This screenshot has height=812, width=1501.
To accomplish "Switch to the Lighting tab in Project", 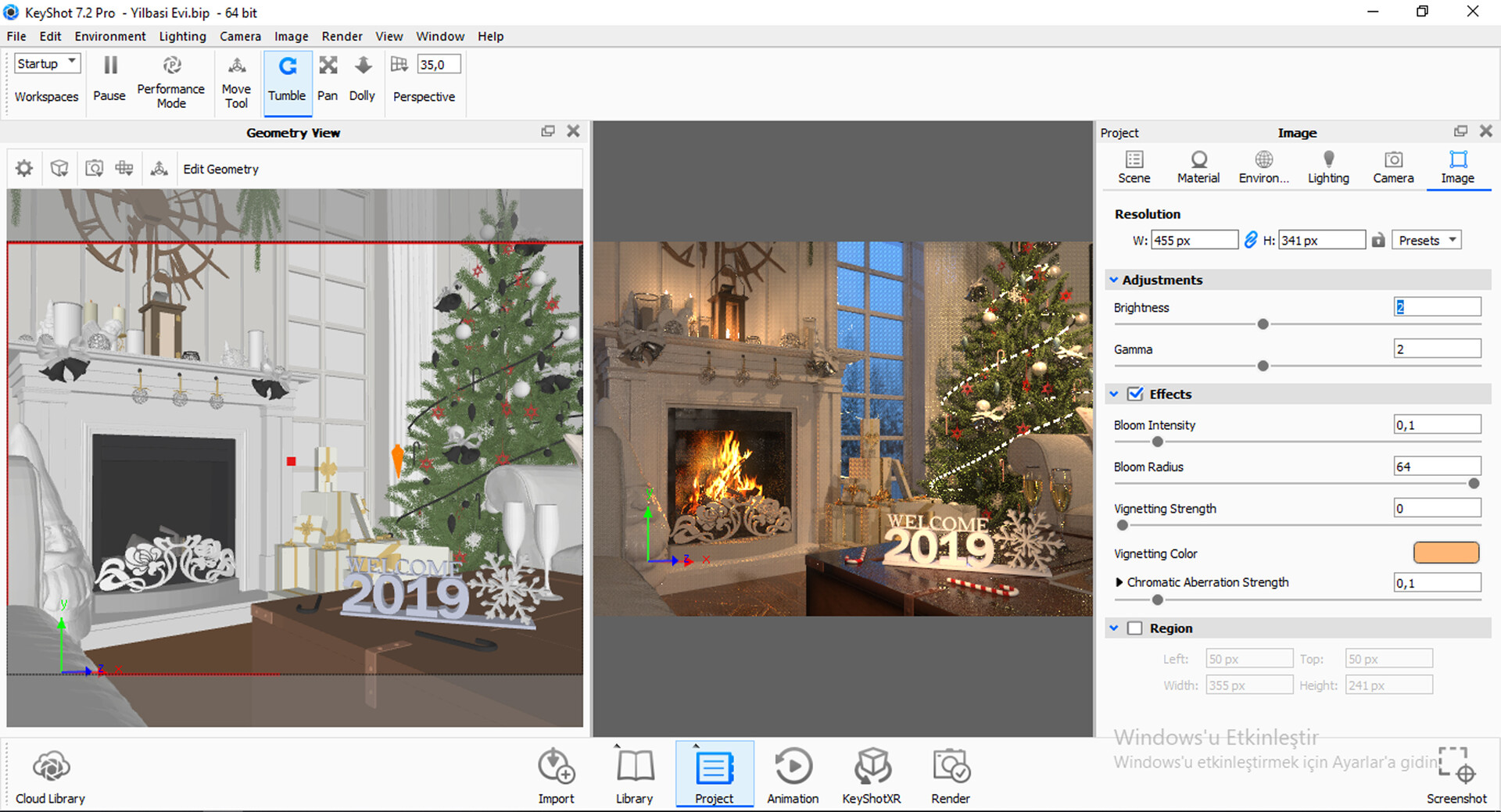I will pos(1328,167).
